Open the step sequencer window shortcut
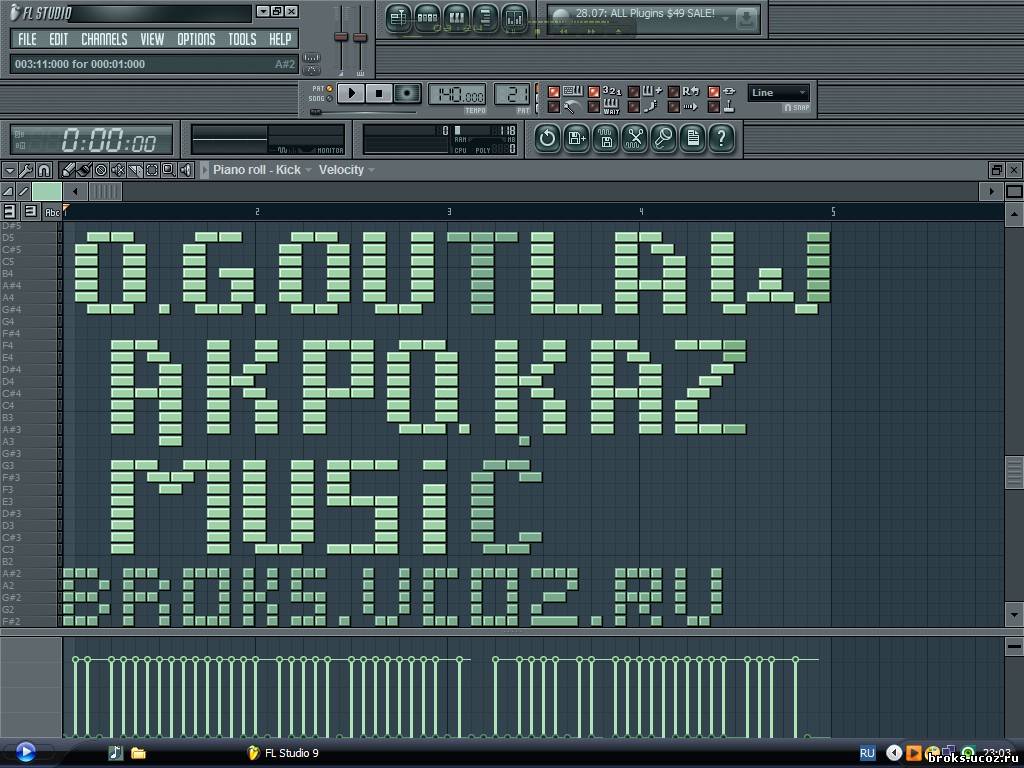This screenshot has height=768, width=1024. (427, 18)
